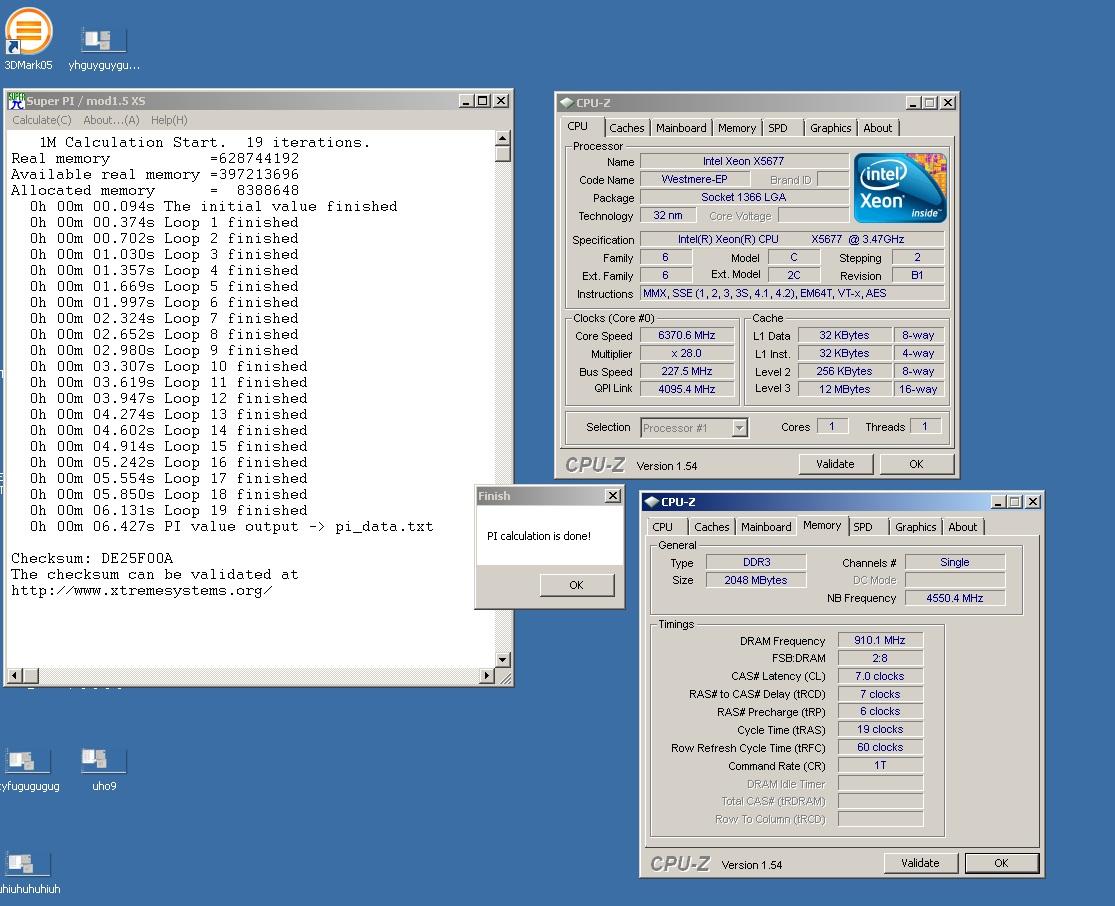Click the QPI Link 4095.4 MHz field

click(x=687, y=389)
